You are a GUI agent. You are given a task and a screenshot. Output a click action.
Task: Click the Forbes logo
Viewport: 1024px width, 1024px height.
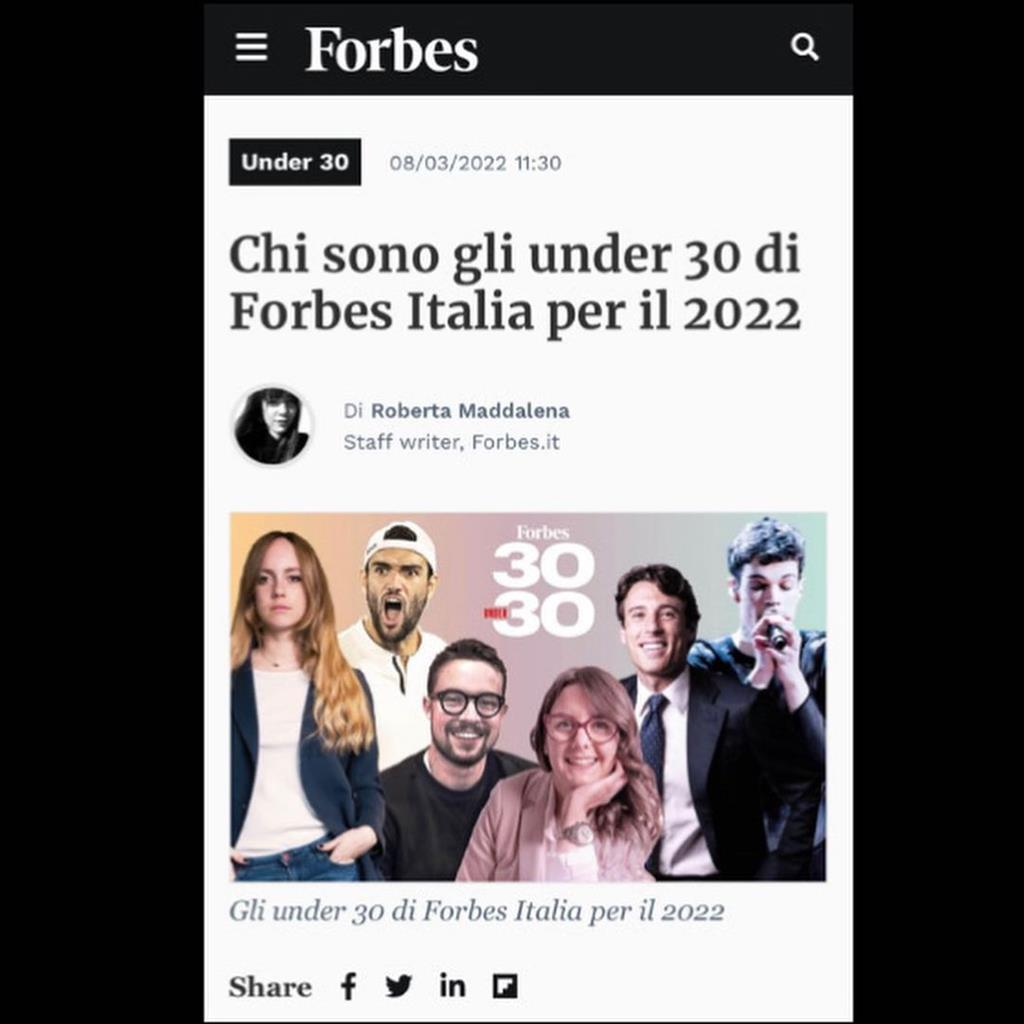[391, 49]
